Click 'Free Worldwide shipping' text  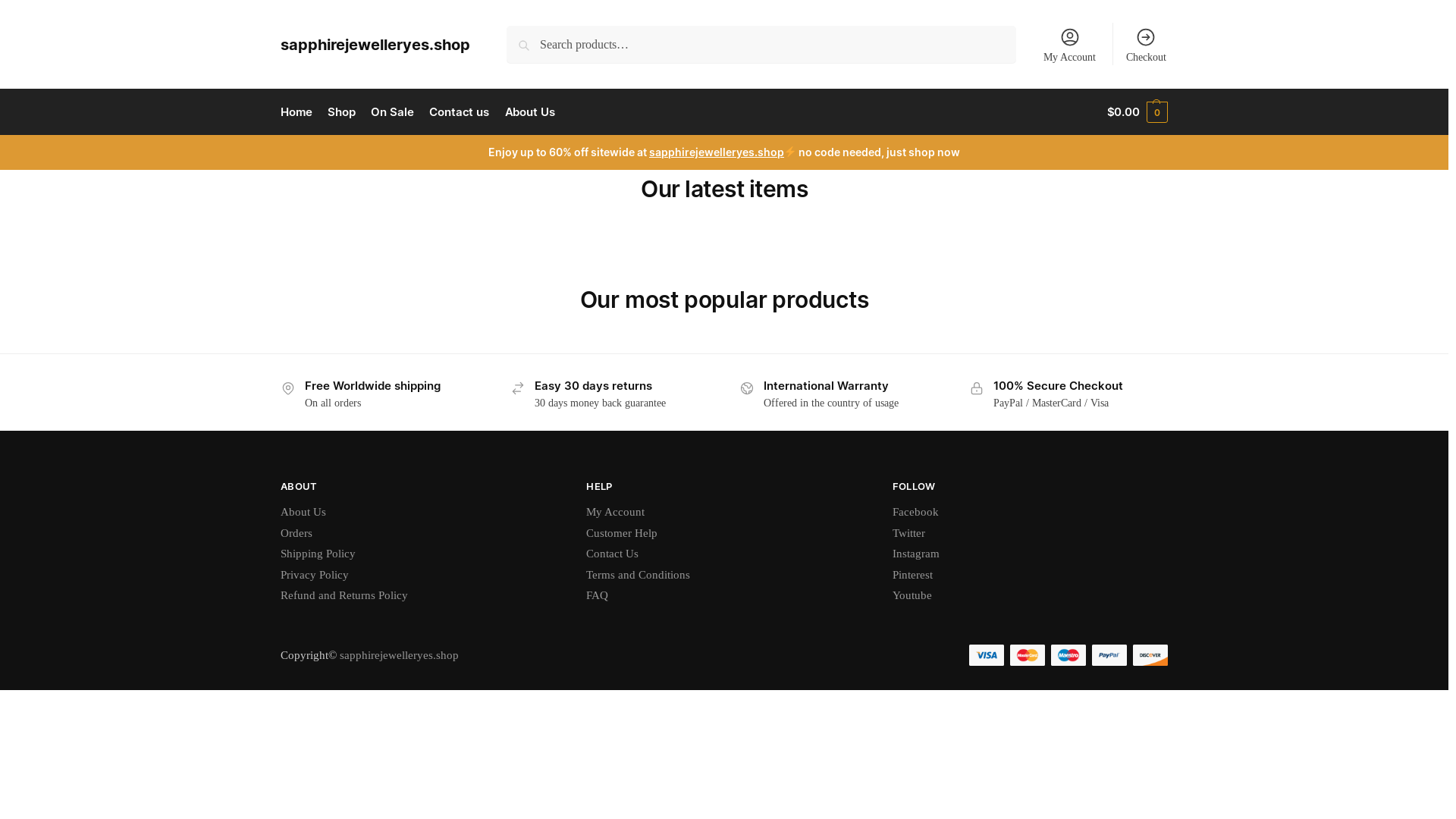click(372, 386)
